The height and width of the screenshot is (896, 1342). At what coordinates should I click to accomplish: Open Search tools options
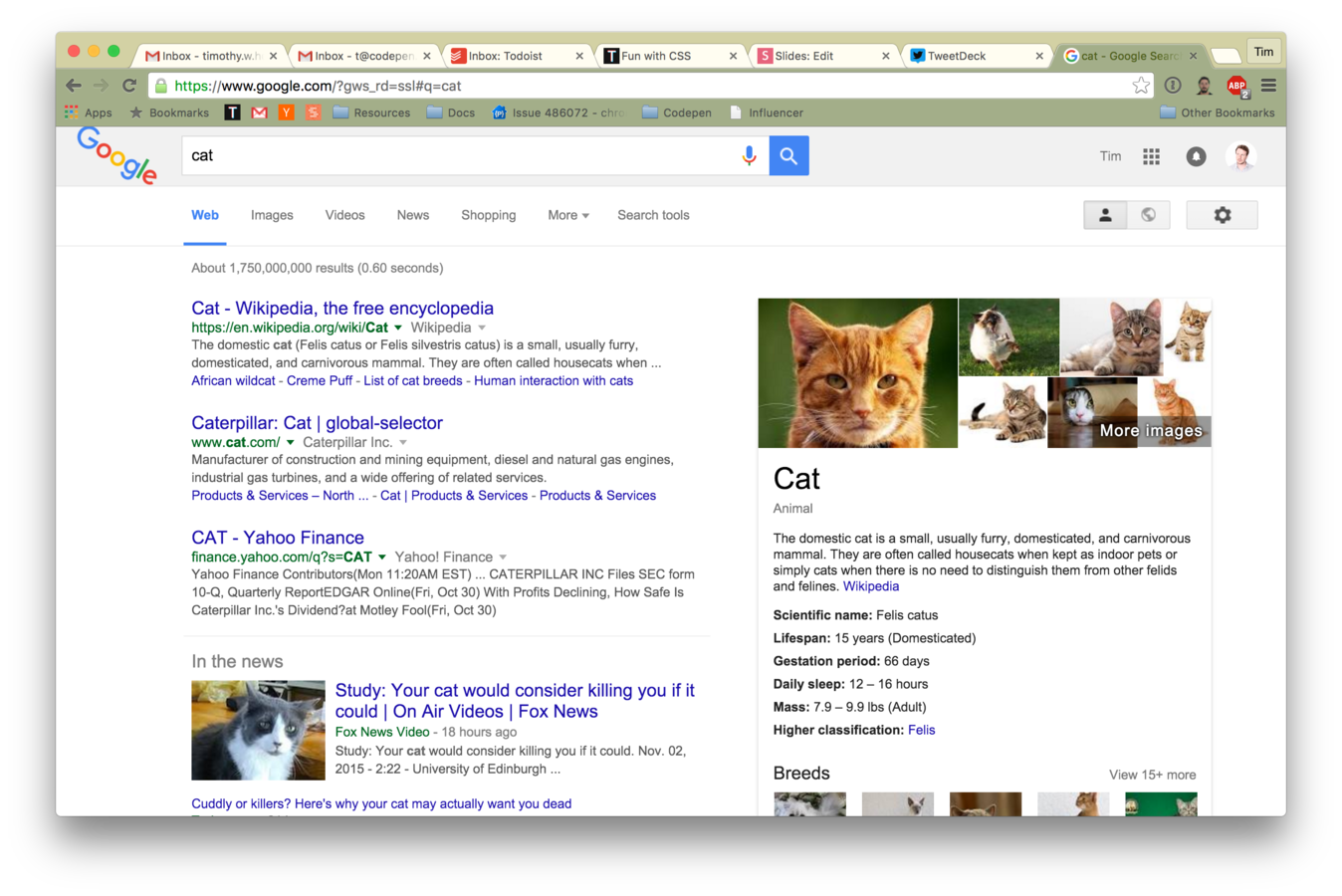tap(653, 215)
